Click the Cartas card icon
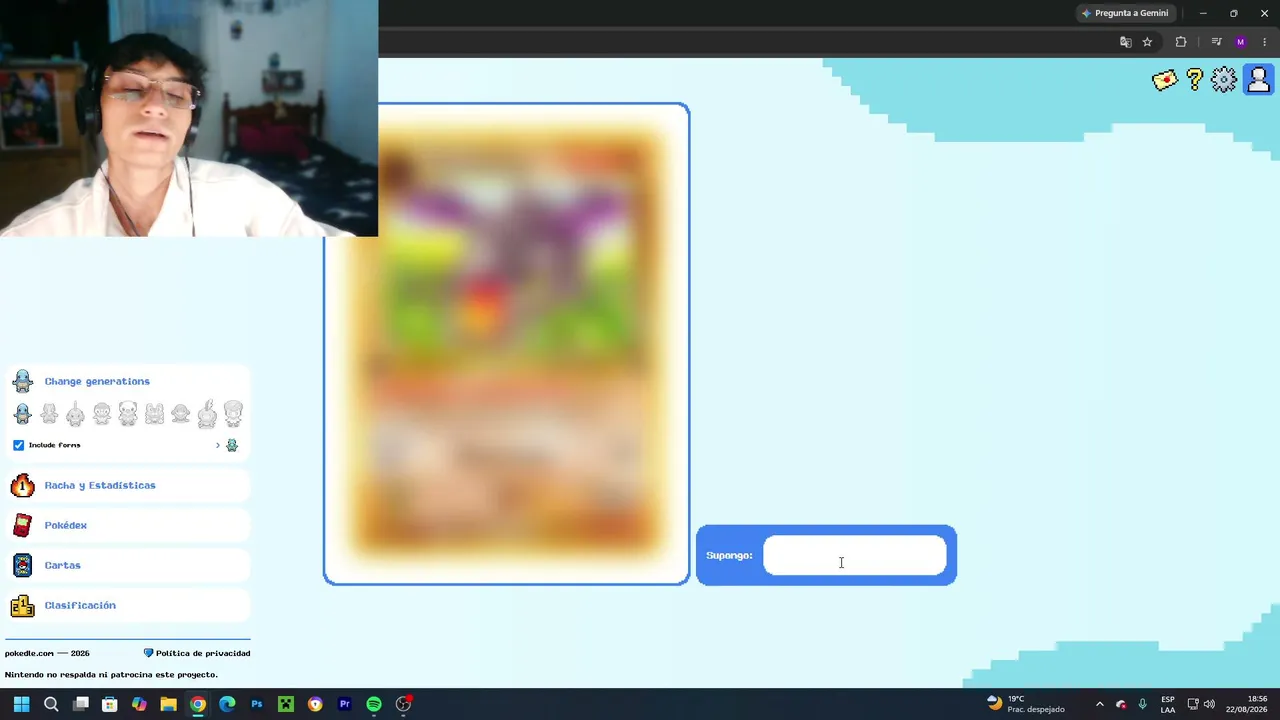The image size is (1280, 720). click(x=22, y=565)
